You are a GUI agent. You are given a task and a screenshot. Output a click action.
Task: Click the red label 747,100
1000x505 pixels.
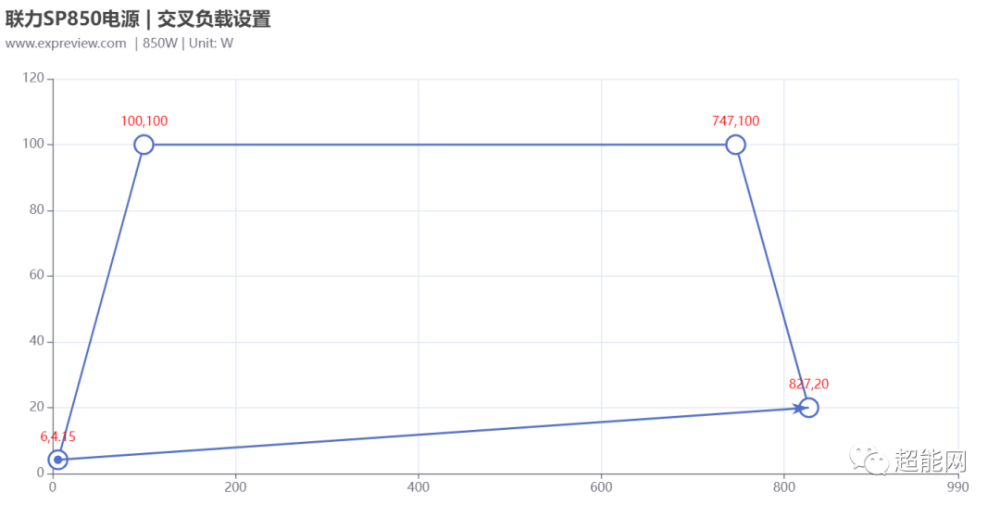(736, 121)
